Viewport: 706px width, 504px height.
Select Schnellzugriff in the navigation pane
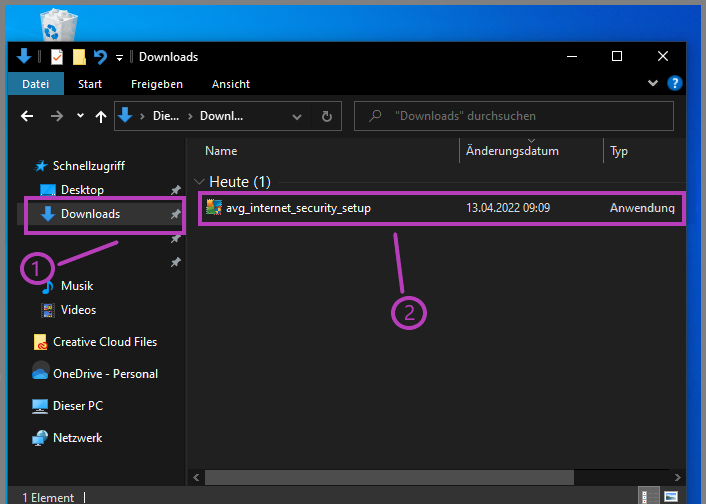(89, 166)
